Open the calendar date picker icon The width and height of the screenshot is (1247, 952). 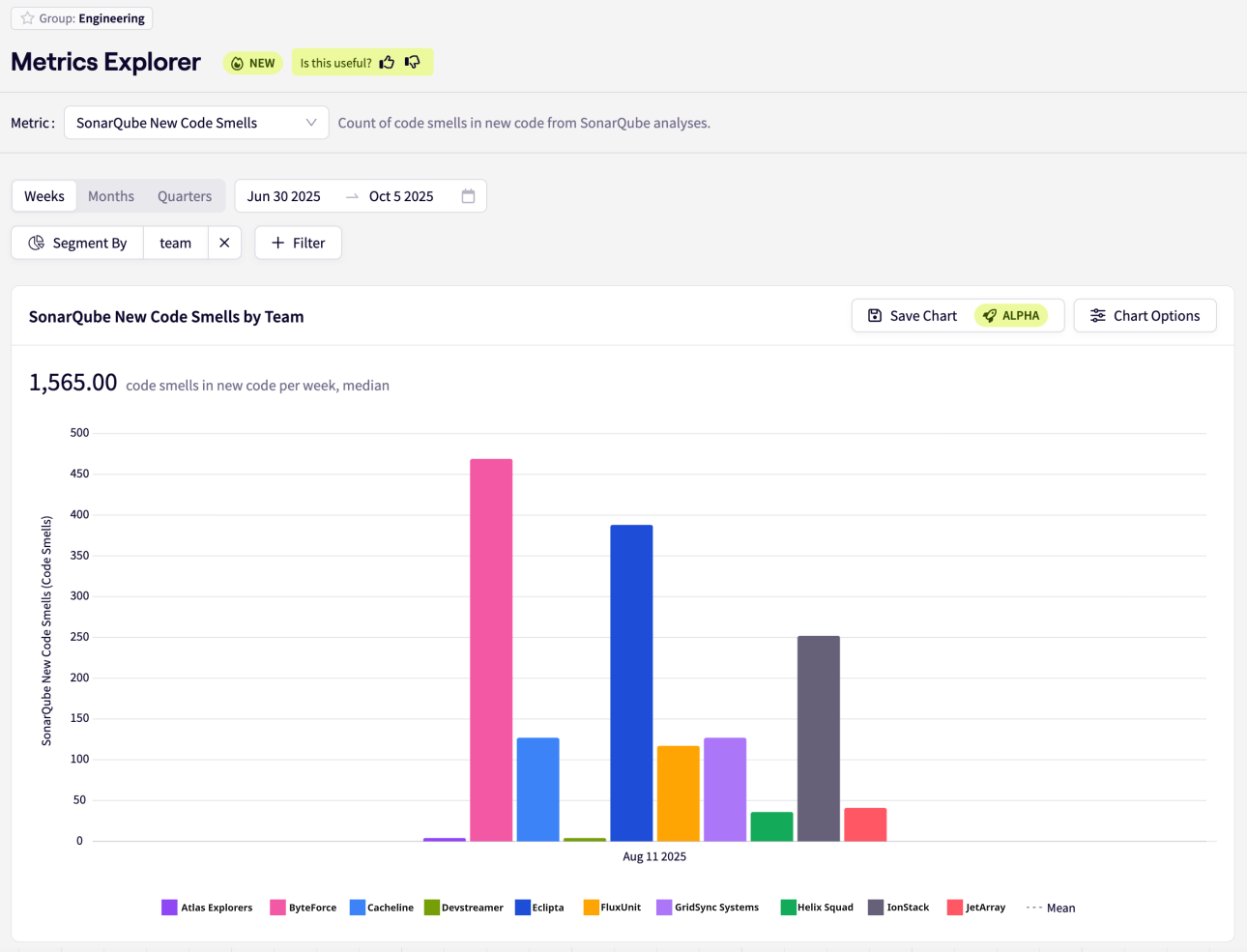coord(468,196)
